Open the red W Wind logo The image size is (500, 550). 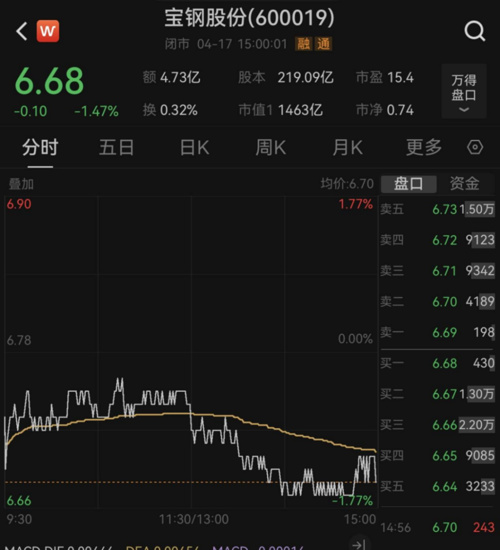pyautogui.click(x=48, y=31)
